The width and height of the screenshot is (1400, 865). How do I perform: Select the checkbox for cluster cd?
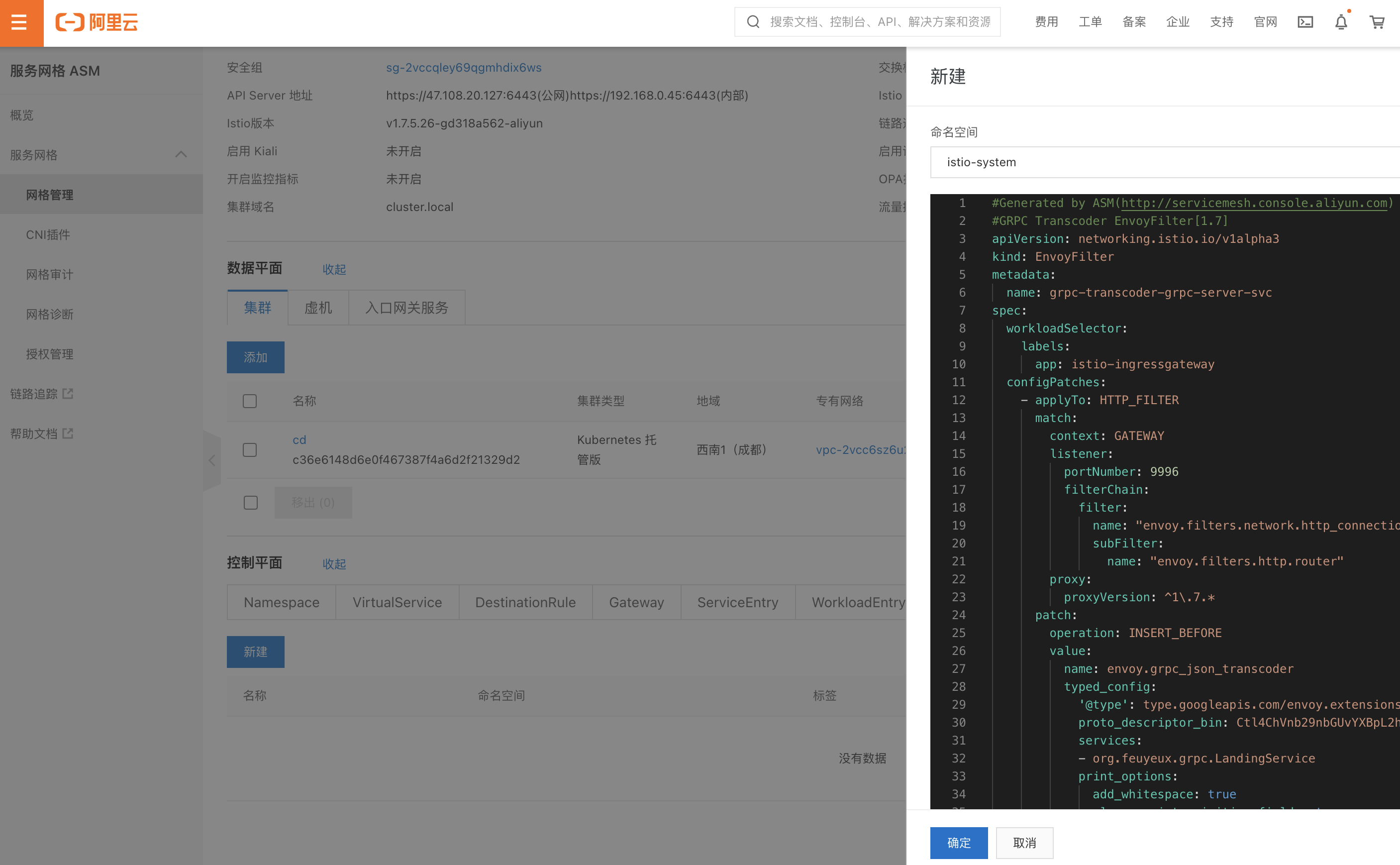[250, 449]
